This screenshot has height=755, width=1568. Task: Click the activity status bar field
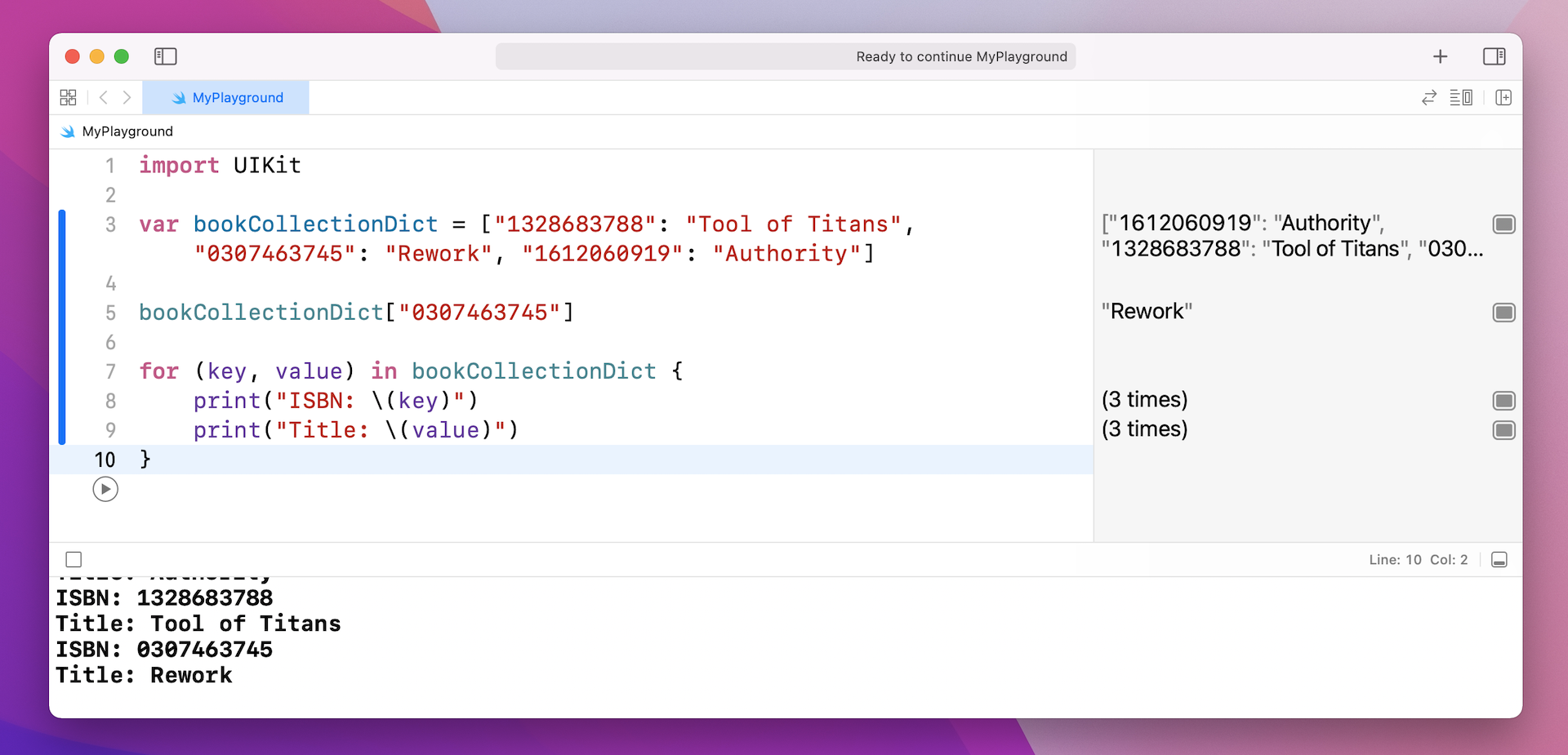(x=785, y=56)
